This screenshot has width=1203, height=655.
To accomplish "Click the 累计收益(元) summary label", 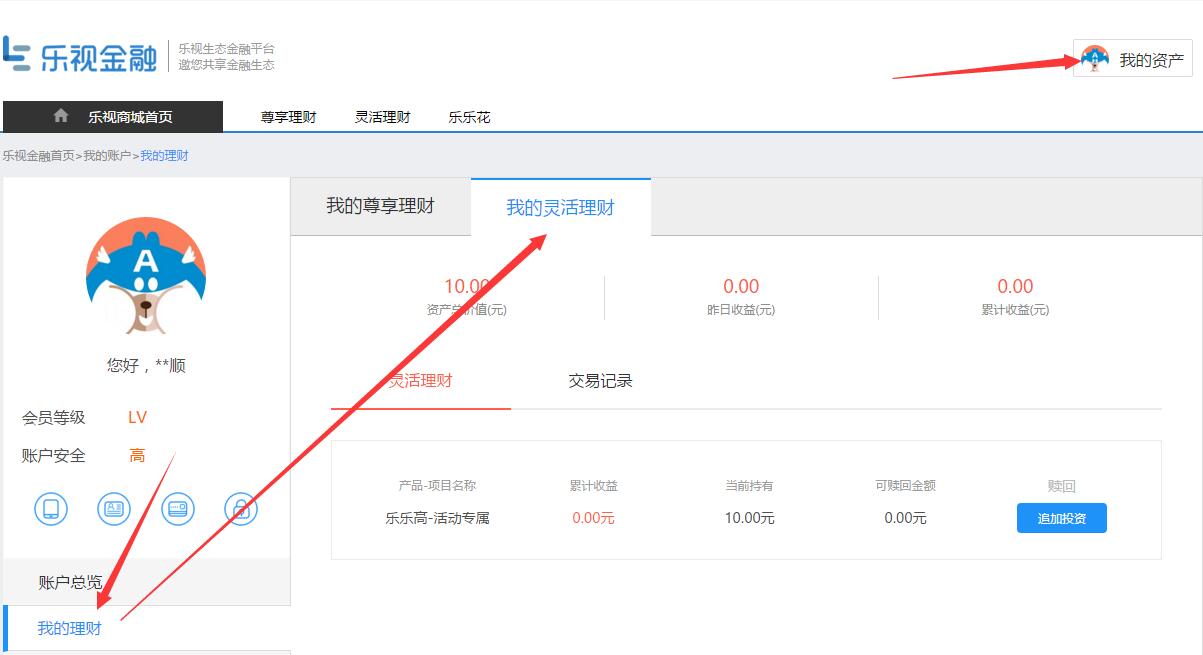I will 1015,310.
